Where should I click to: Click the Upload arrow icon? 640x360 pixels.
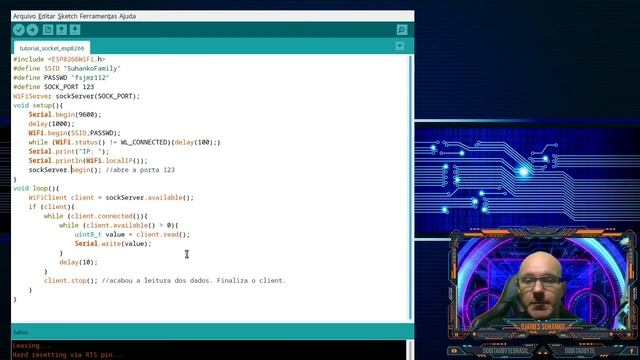(32, 30)
